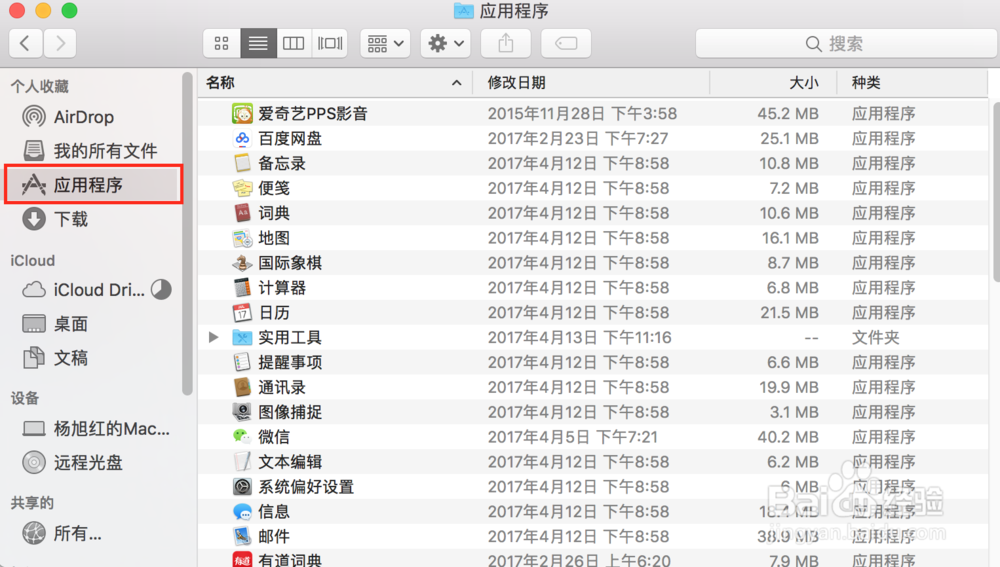Viewport: 1000px width, 567px height.
Task: Click the 微信 file name text
Action: point(274,437)
